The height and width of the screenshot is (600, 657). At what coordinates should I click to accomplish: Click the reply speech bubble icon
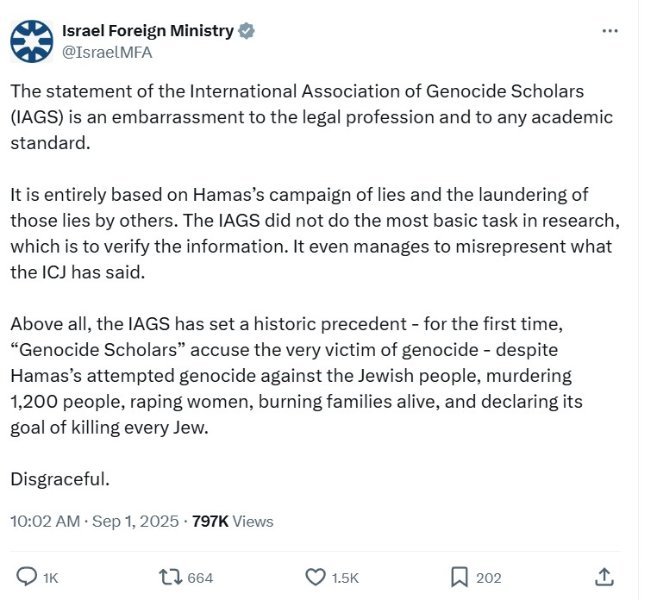[x=26, y=577]
